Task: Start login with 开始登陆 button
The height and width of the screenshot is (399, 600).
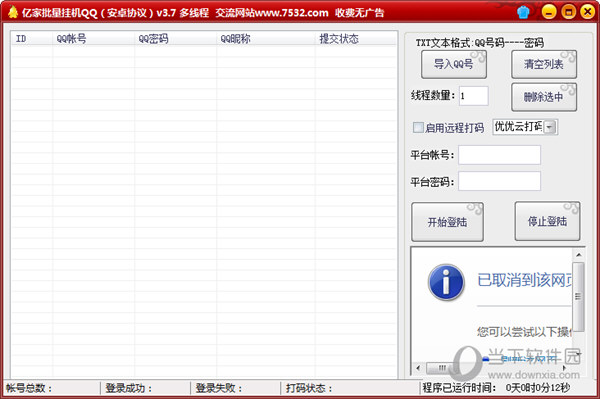Action: pyautogui.click(x=447, y=222)
